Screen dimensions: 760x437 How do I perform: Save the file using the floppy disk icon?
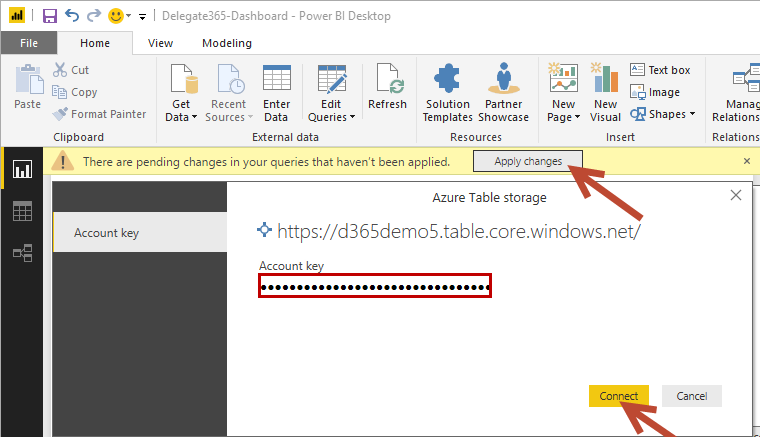49,16
